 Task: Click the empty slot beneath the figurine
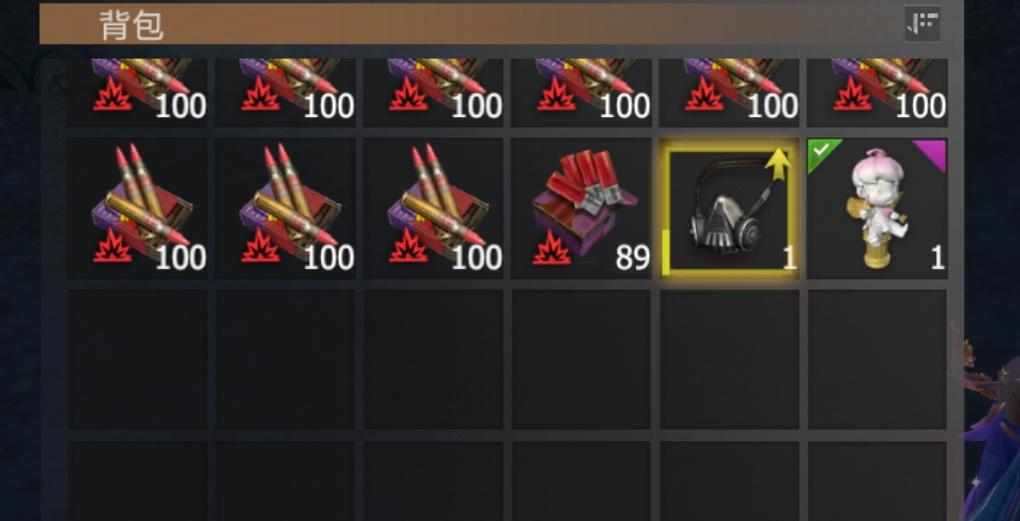[x=877, y=359]
